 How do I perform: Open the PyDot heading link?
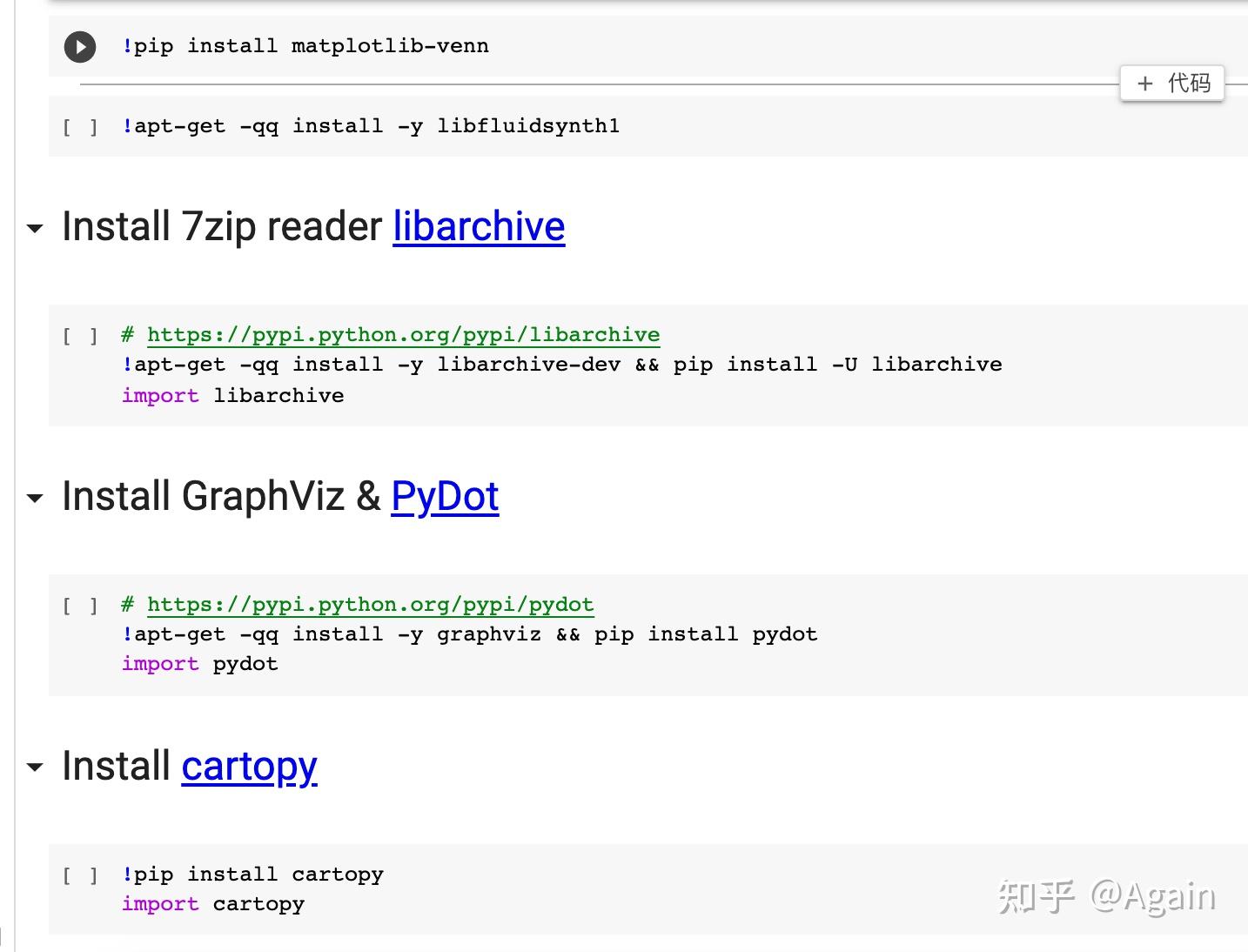coord(445,497)
